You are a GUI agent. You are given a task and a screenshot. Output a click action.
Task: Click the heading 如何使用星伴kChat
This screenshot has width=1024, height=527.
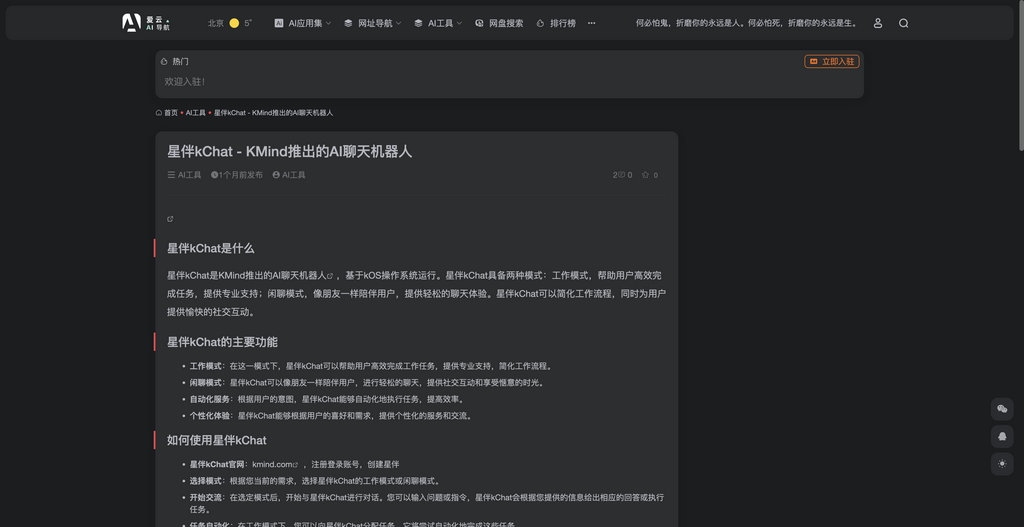click(x=217, y=440)
